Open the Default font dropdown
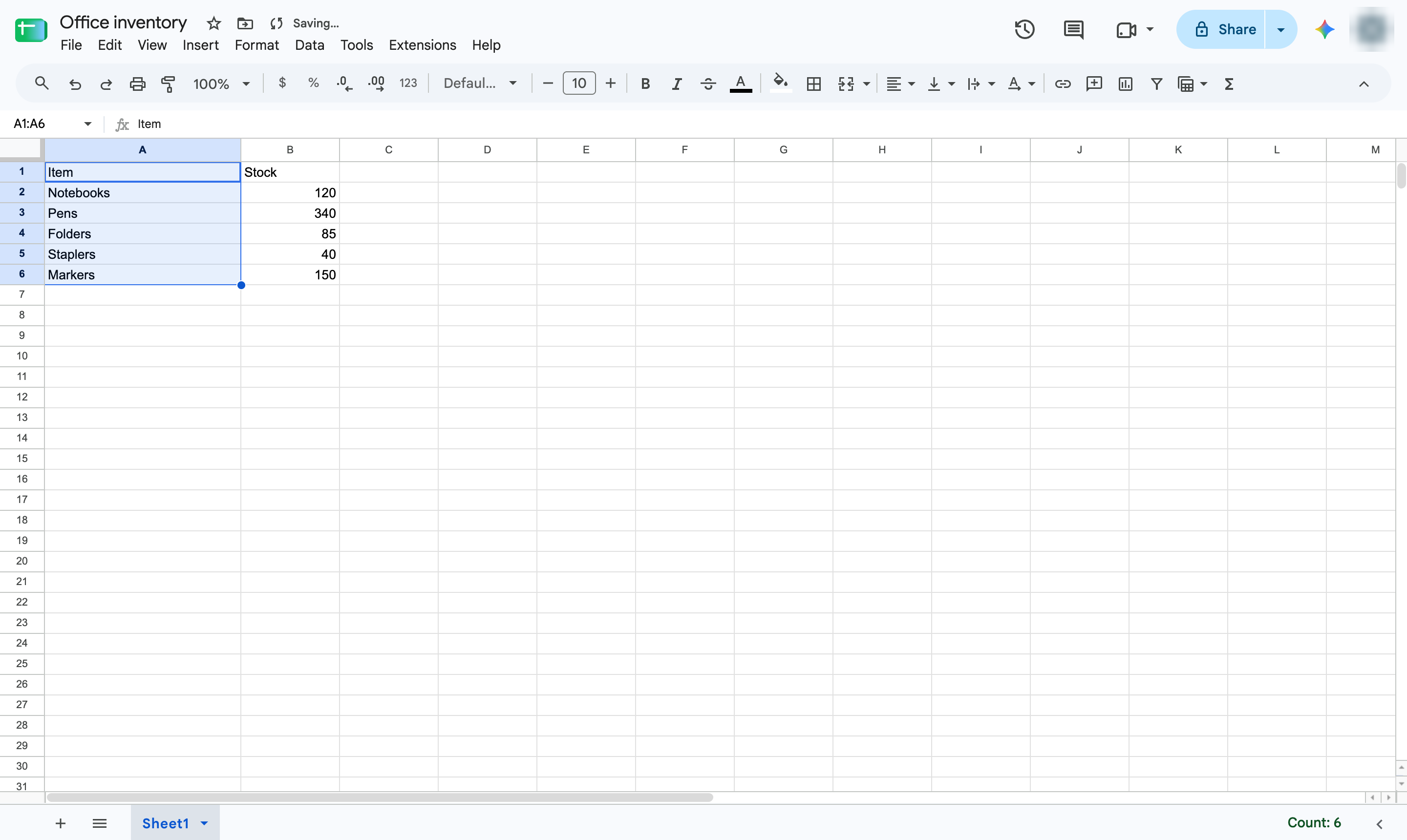 (x=480, y=83)
